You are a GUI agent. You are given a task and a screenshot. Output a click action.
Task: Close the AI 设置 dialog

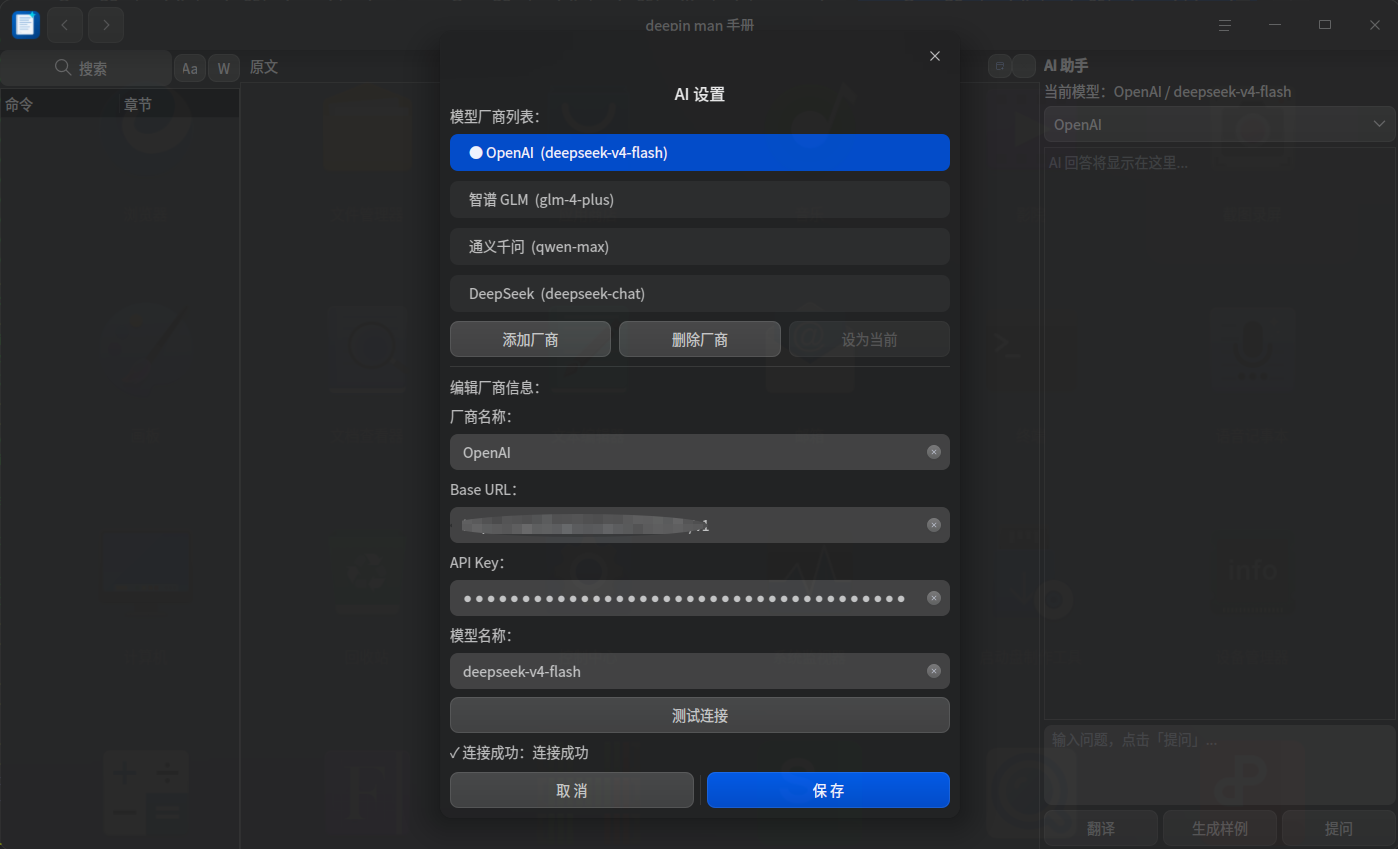(935, 56)
